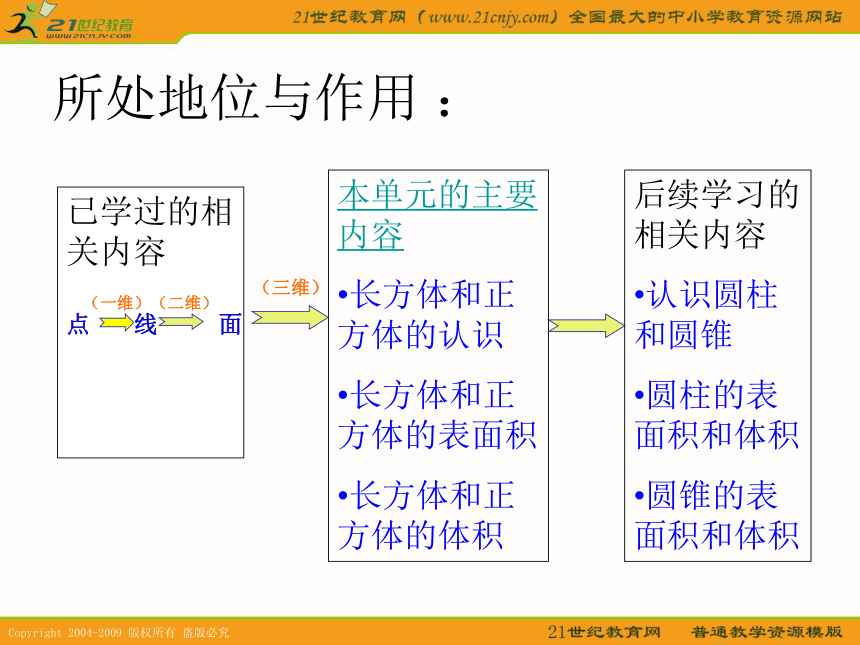Click the blue word 线
This screenshot has width=860, height=645.
(x=146, y=325)
